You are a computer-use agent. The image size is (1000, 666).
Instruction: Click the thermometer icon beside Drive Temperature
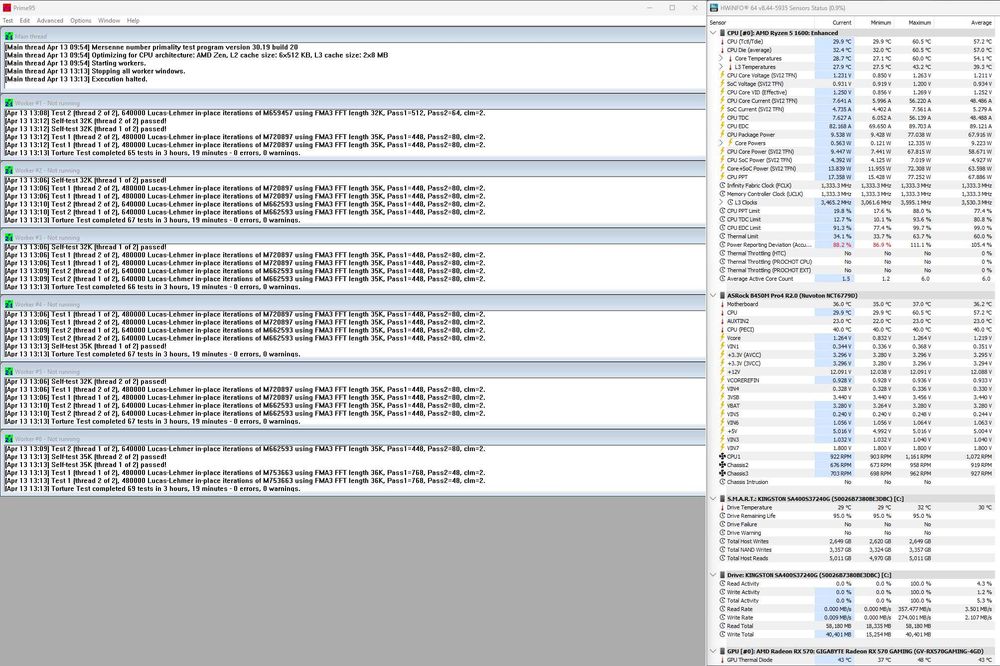pyautogui.click(x=722, y=508)
